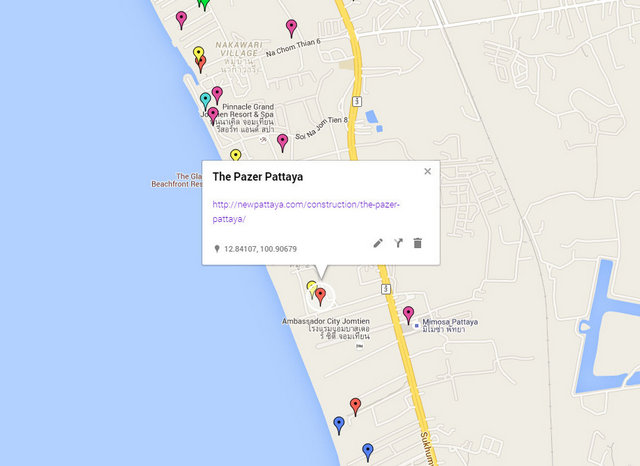Image resolution: width=640 pixels, height=466 pixels.
Task: Select the pink marker at the top left coast
Action: coord(181,20)
